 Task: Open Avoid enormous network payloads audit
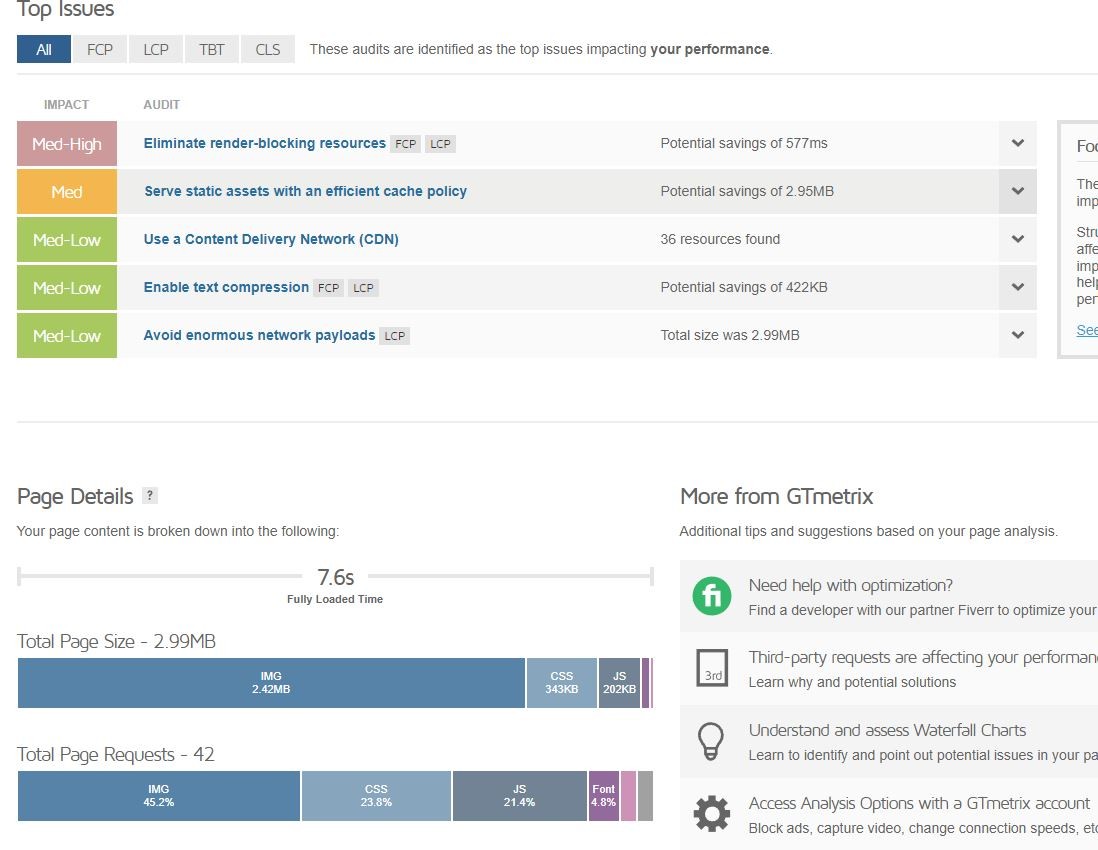click(x=259, y=335)
